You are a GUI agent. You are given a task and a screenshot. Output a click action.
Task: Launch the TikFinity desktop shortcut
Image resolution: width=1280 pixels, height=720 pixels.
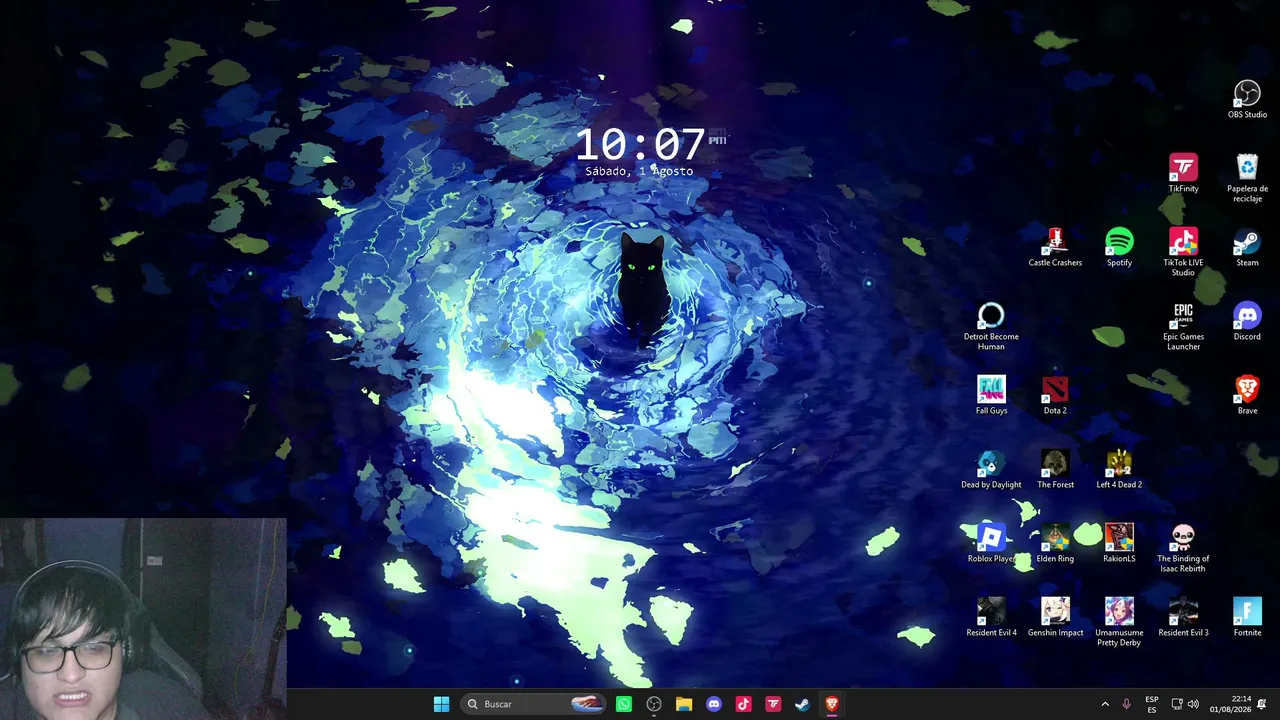(x=1183, y=173)
